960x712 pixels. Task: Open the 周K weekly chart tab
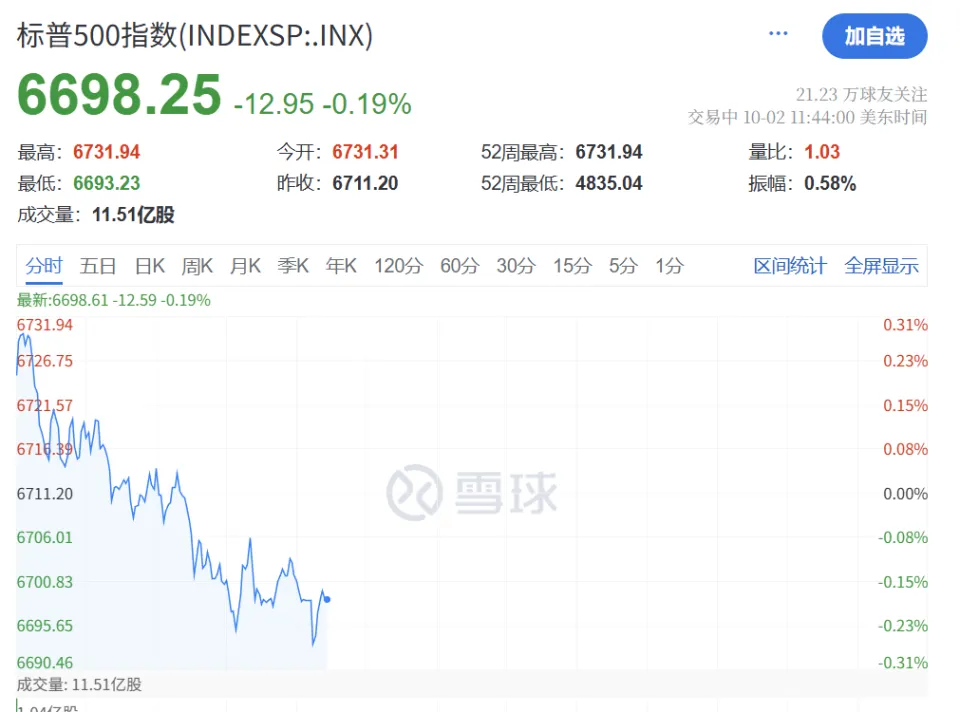[197, 266]
